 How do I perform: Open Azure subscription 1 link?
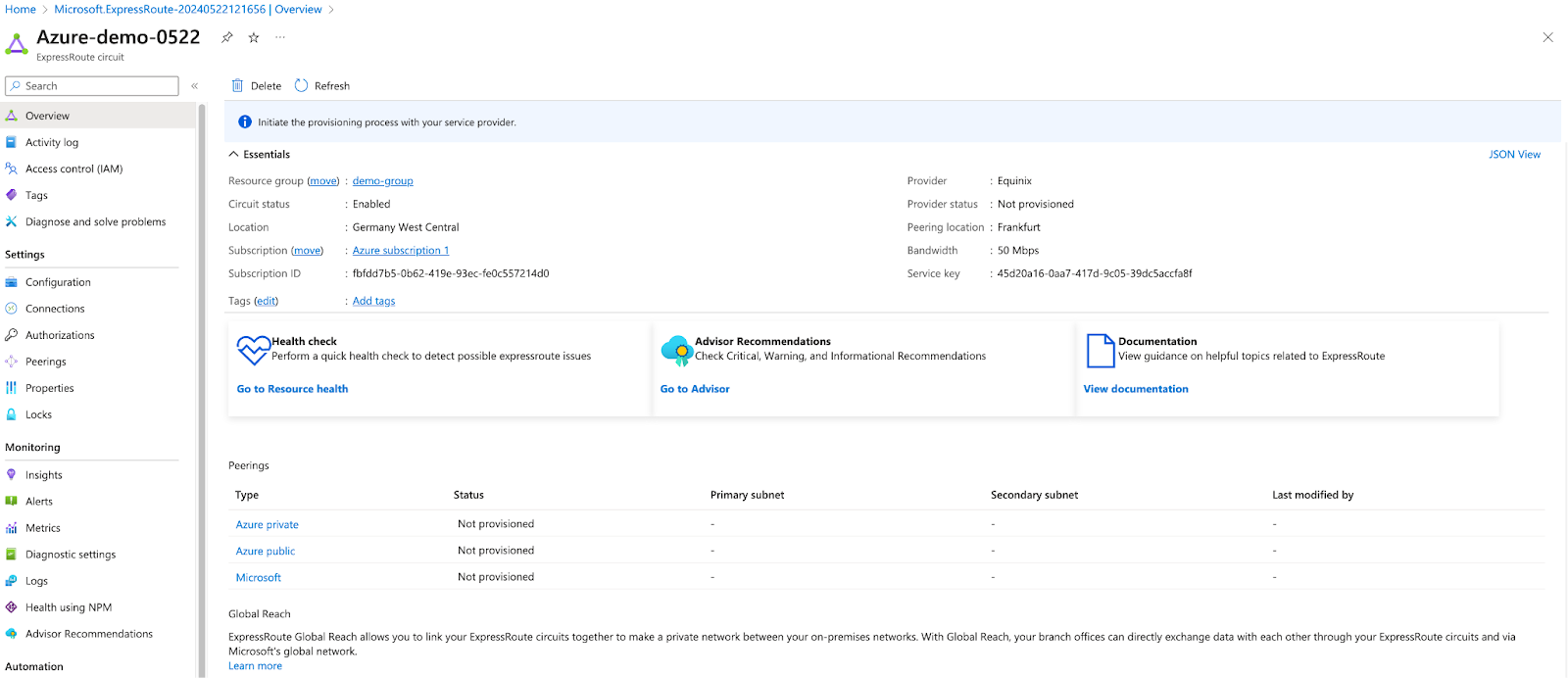click(401, 251)
